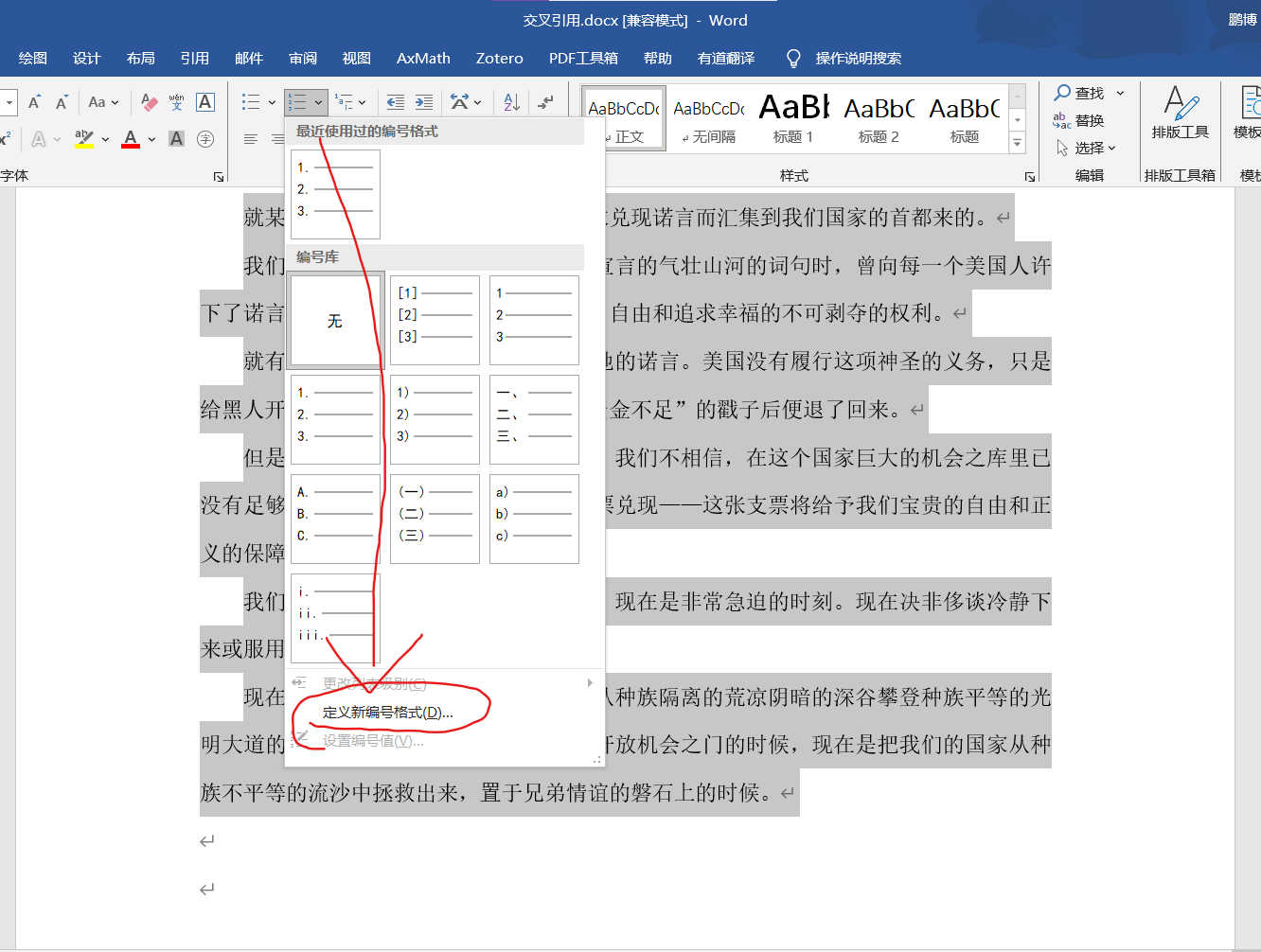Expand the highlight color dropdown arrow

105,139
